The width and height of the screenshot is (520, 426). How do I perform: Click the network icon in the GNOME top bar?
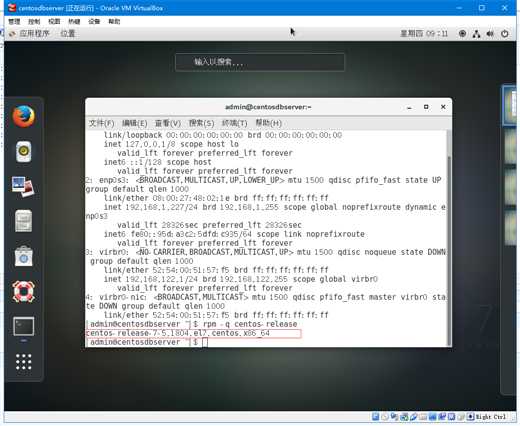476,33
